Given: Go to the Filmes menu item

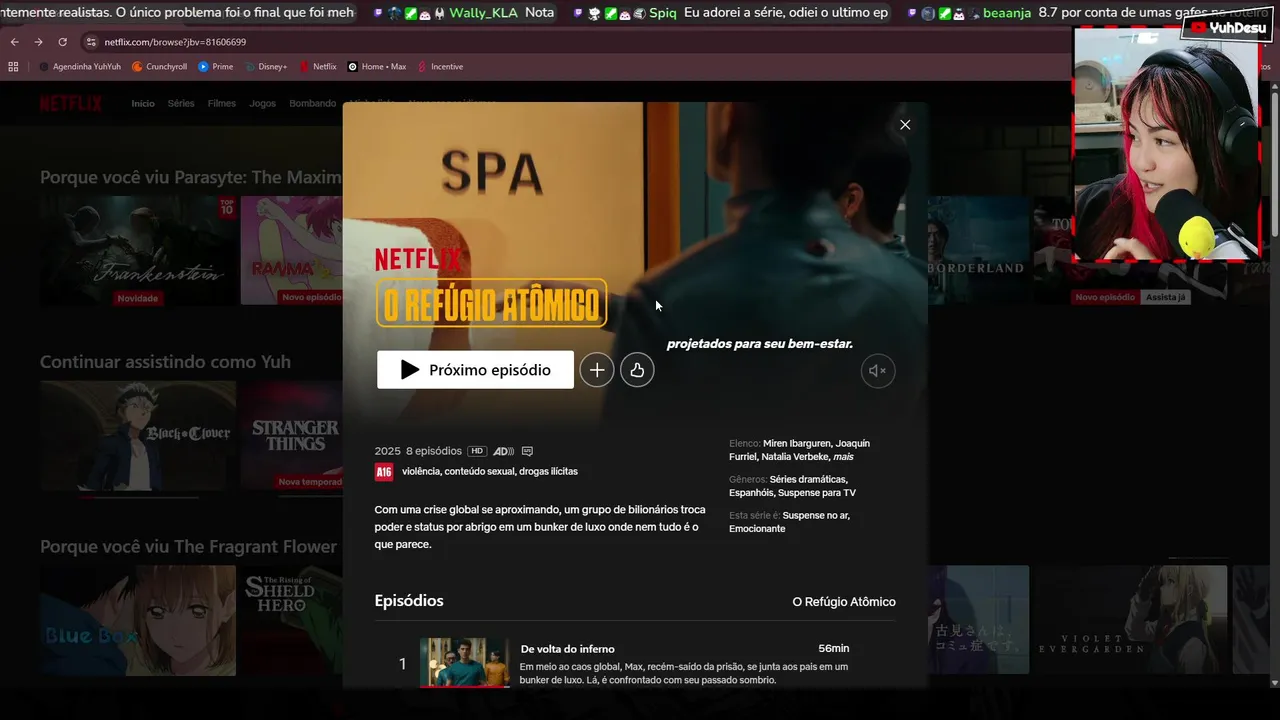Looking at the screenshot, I should pyautogui.click(x=222, y=103).
